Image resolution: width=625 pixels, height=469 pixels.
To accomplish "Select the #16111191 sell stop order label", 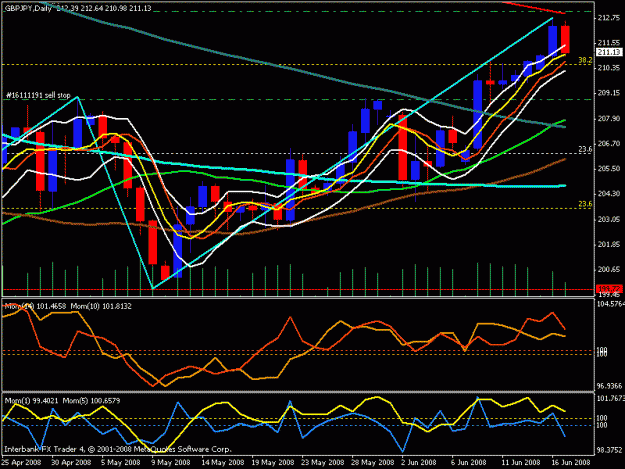I will (38, 95).
